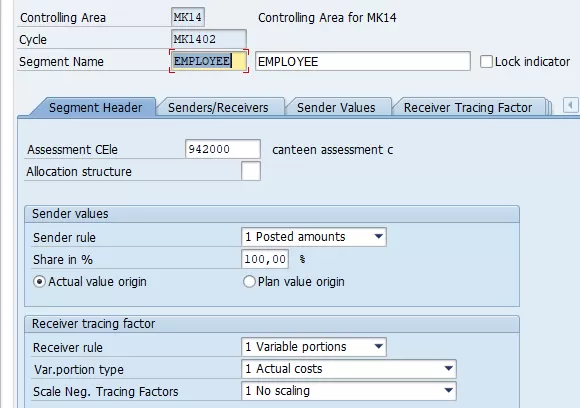
Task: Click the Cycle MK1402 field
Action: click(209, 39)
